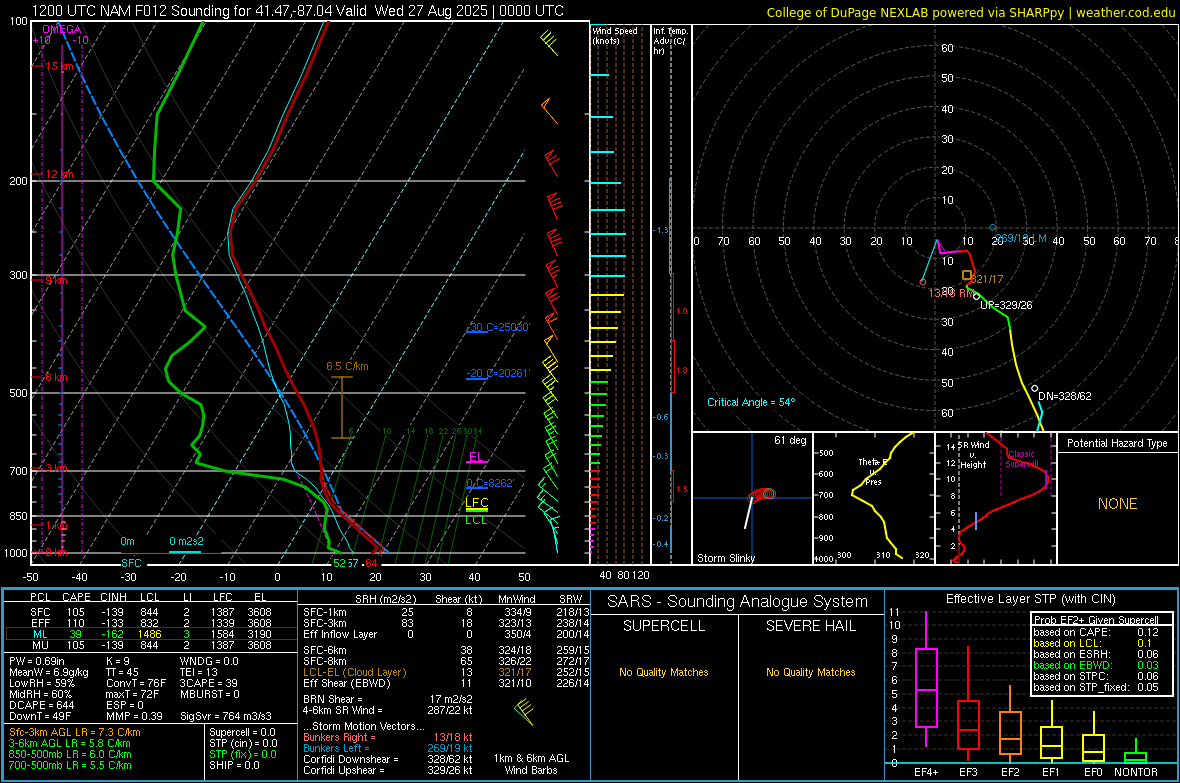
Task: Click the College of DuPage NEXLAB credit
Action: (x=970, y=12)
